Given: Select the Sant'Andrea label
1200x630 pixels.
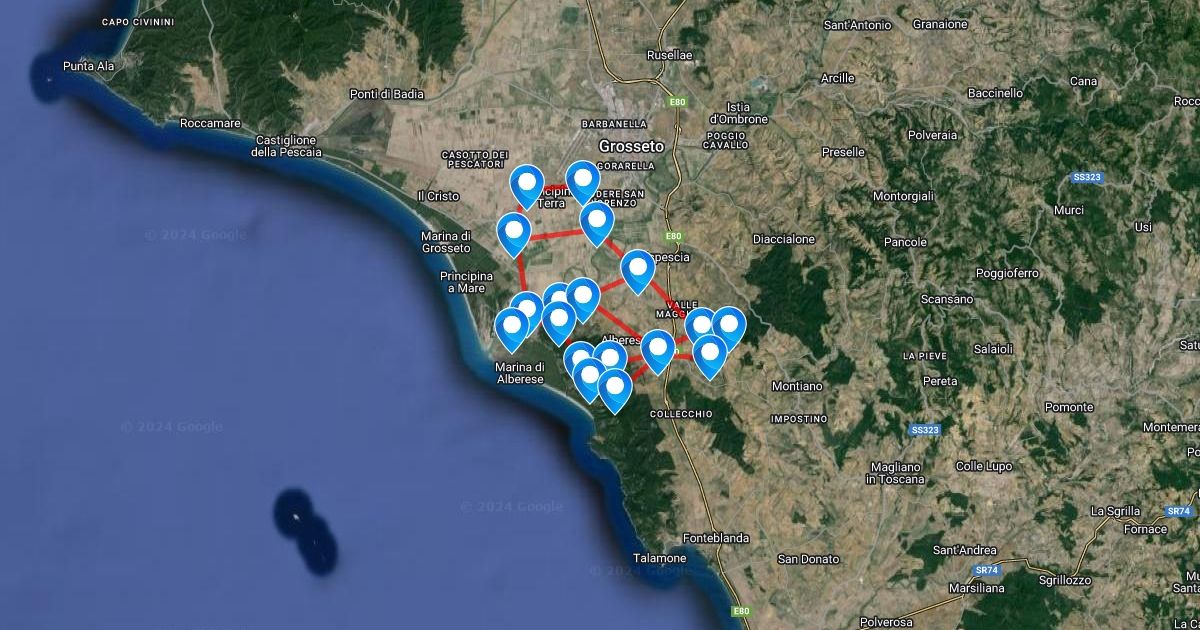Looking at the screenshot, I should (964, 550).
